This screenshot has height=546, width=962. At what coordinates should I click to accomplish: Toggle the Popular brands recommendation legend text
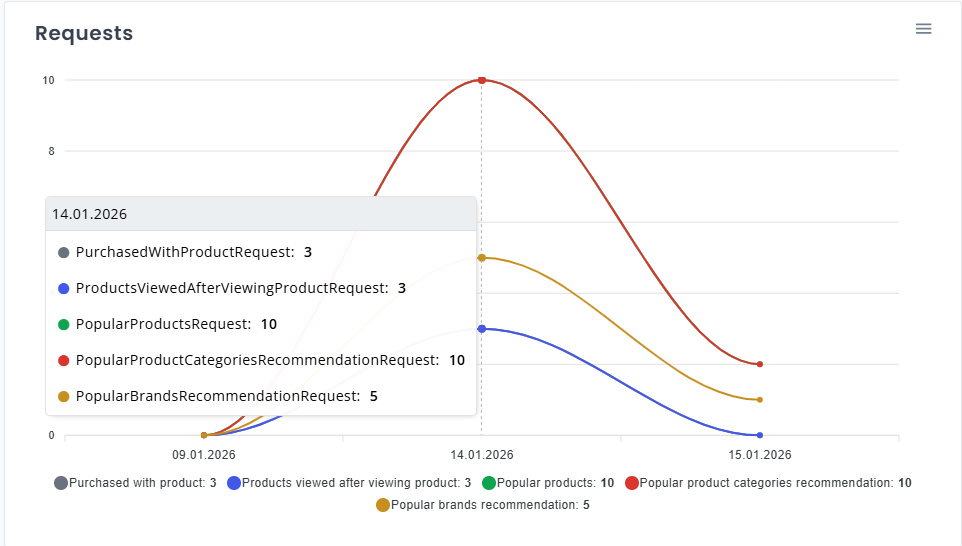click(x=490, y=505)
